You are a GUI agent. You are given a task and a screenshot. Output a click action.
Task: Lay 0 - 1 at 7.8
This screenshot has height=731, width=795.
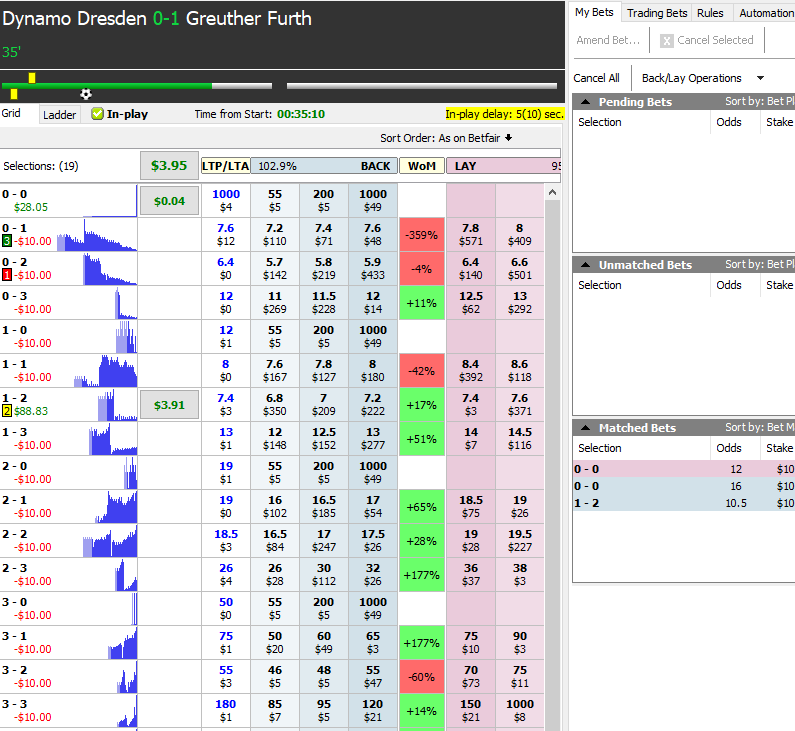pyautogui.click(x=471, y=235)
